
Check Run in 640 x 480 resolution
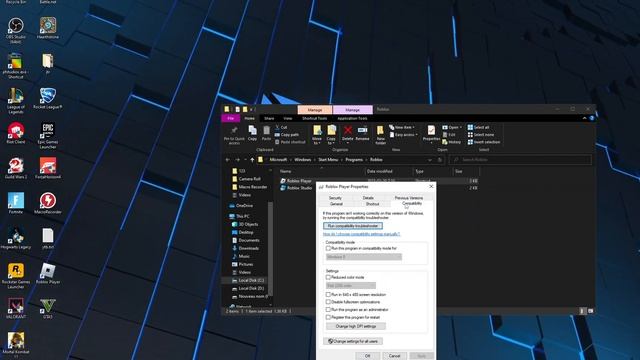point(328,294)
